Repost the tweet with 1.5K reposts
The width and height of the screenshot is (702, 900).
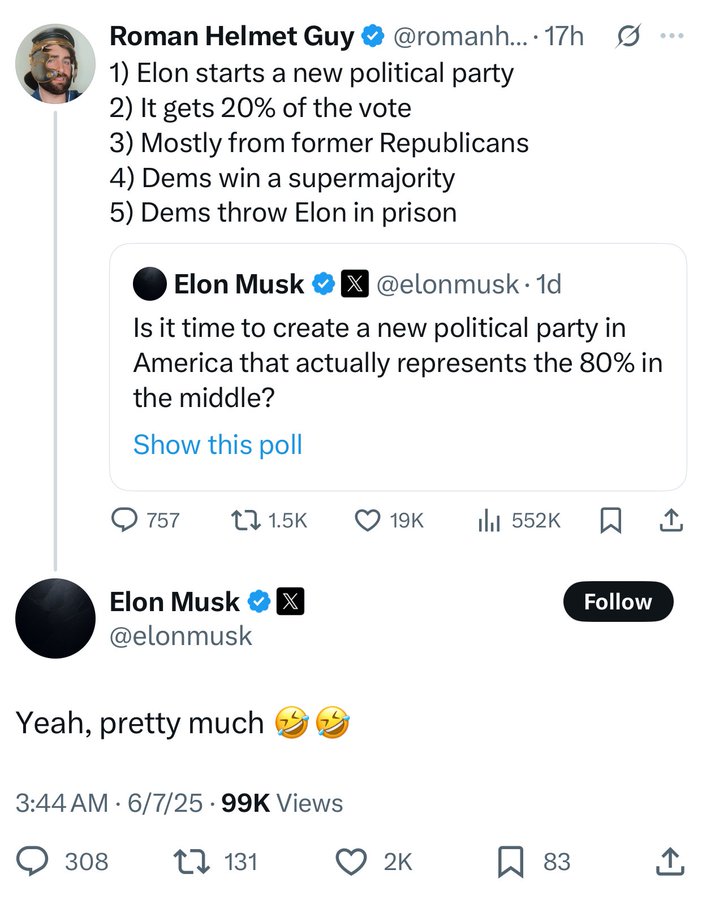click(269, 520)
